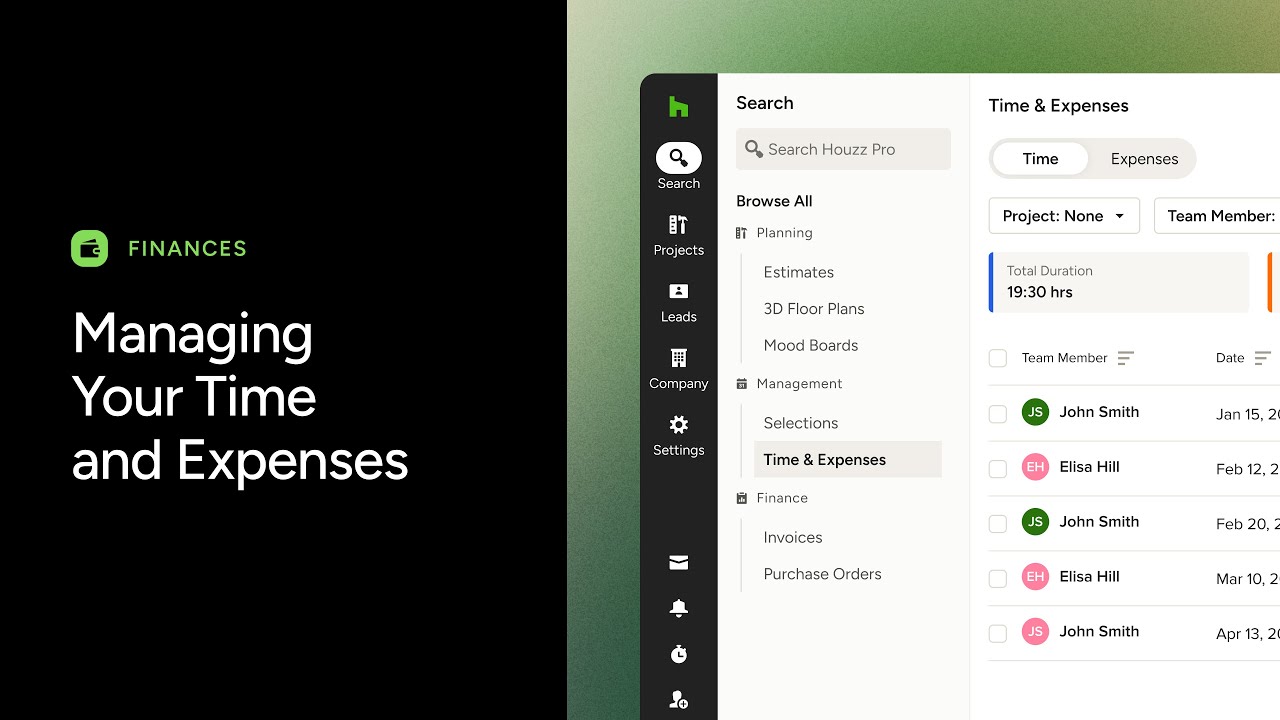Open Selections under Management
The image size is (1280, 720).
(801, 423)
